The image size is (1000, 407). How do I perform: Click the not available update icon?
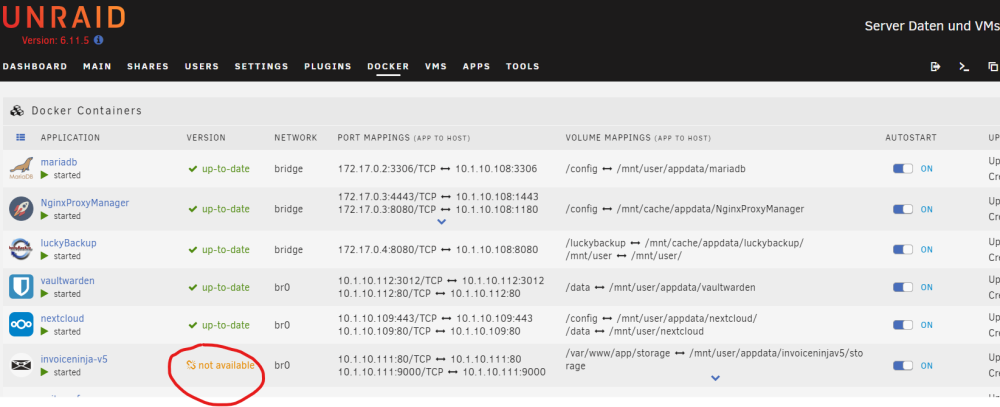pyautogui.click(x=191, y=365)
